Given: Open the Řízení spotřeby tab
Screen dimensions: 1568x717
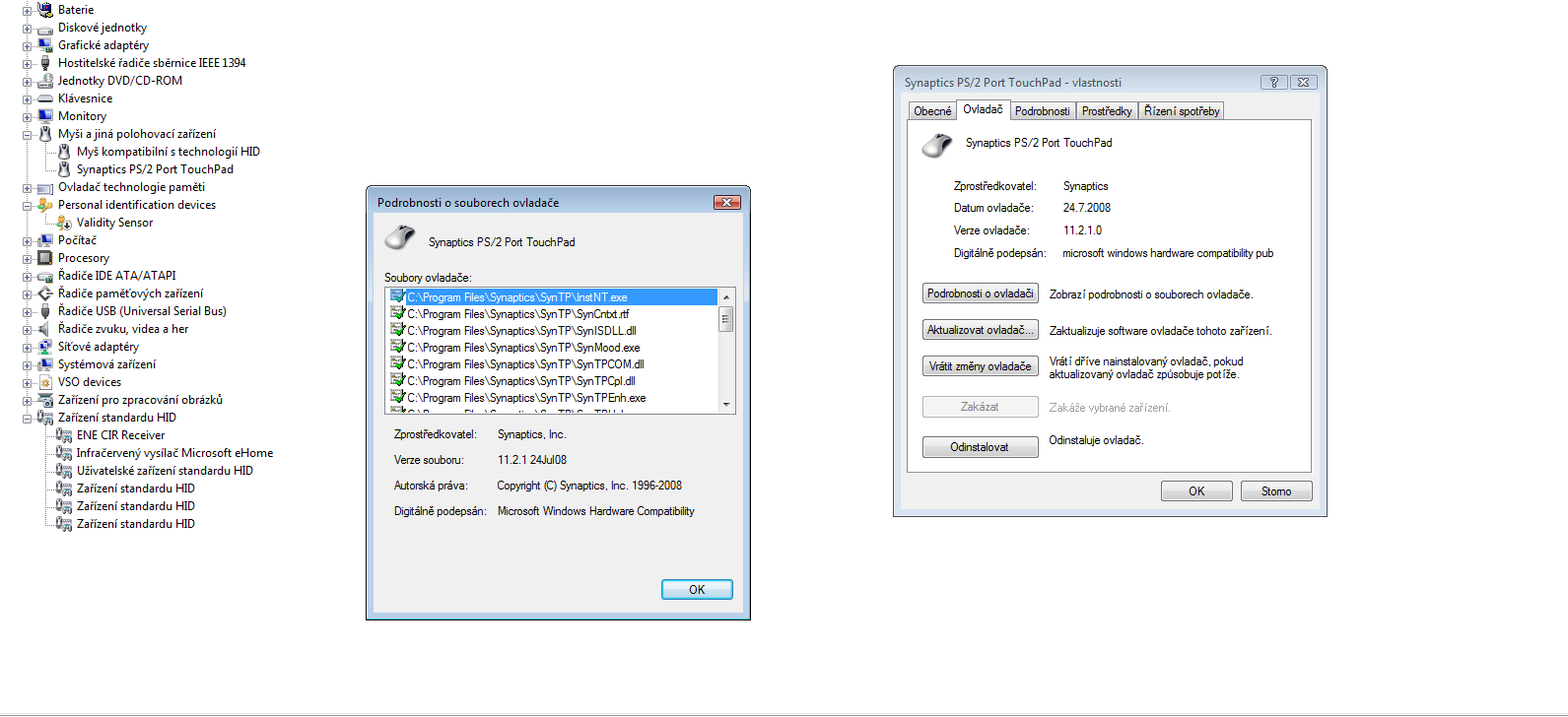Looking at the screenshot, I should click(1182, 111).
